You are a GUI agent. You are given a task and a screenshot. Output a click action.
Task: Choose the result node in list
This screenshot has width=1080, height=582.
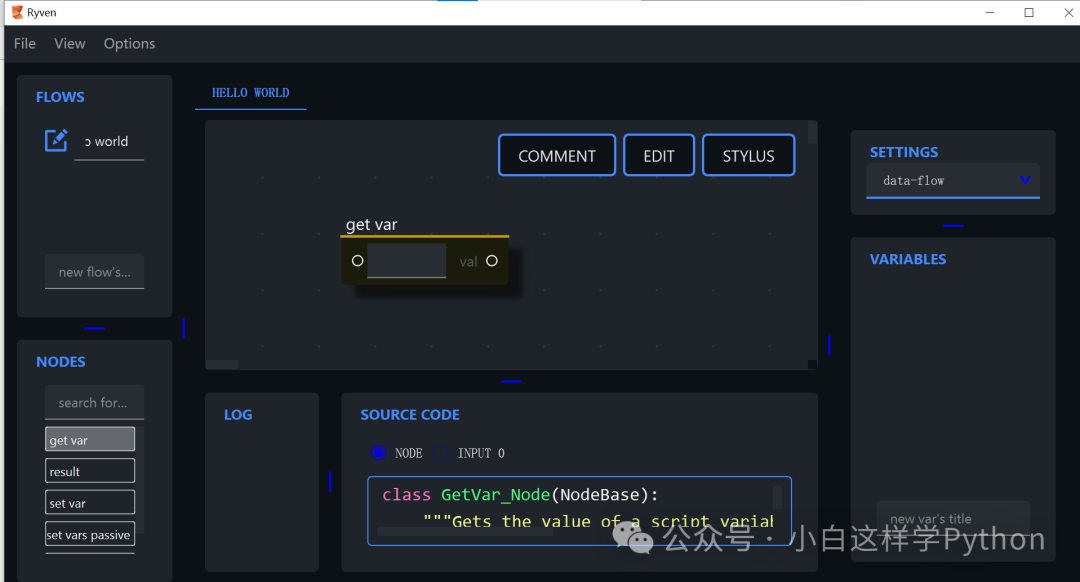90,471
